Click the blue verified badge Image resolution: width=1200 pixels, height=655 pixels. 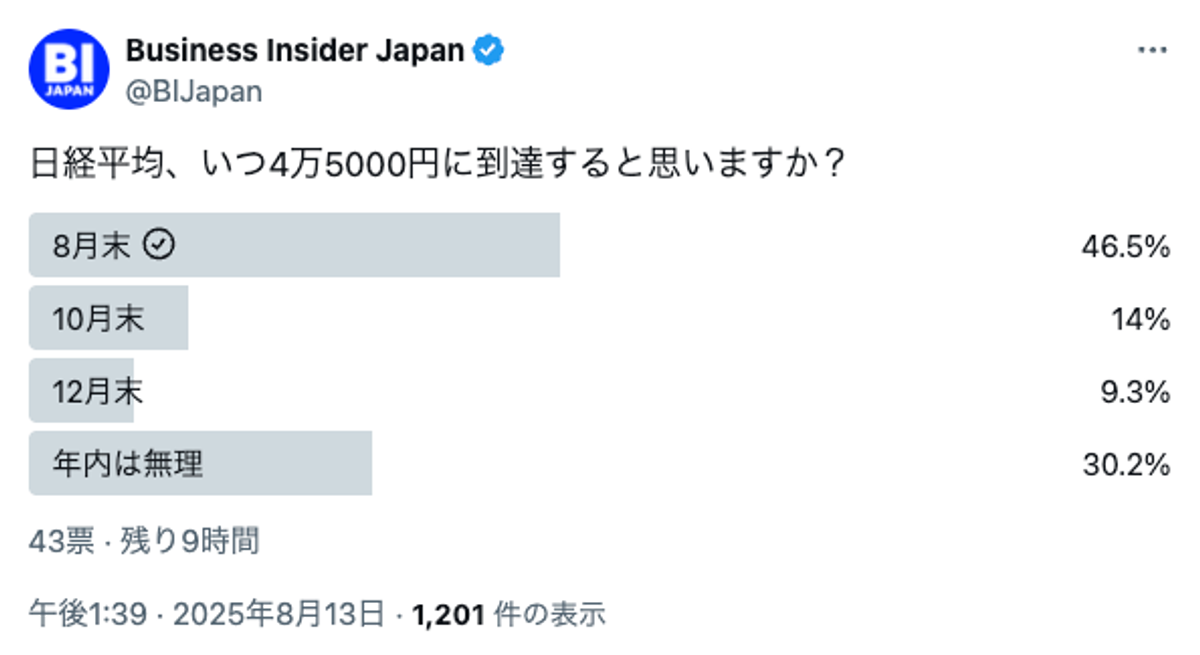[x=488, y=50]
